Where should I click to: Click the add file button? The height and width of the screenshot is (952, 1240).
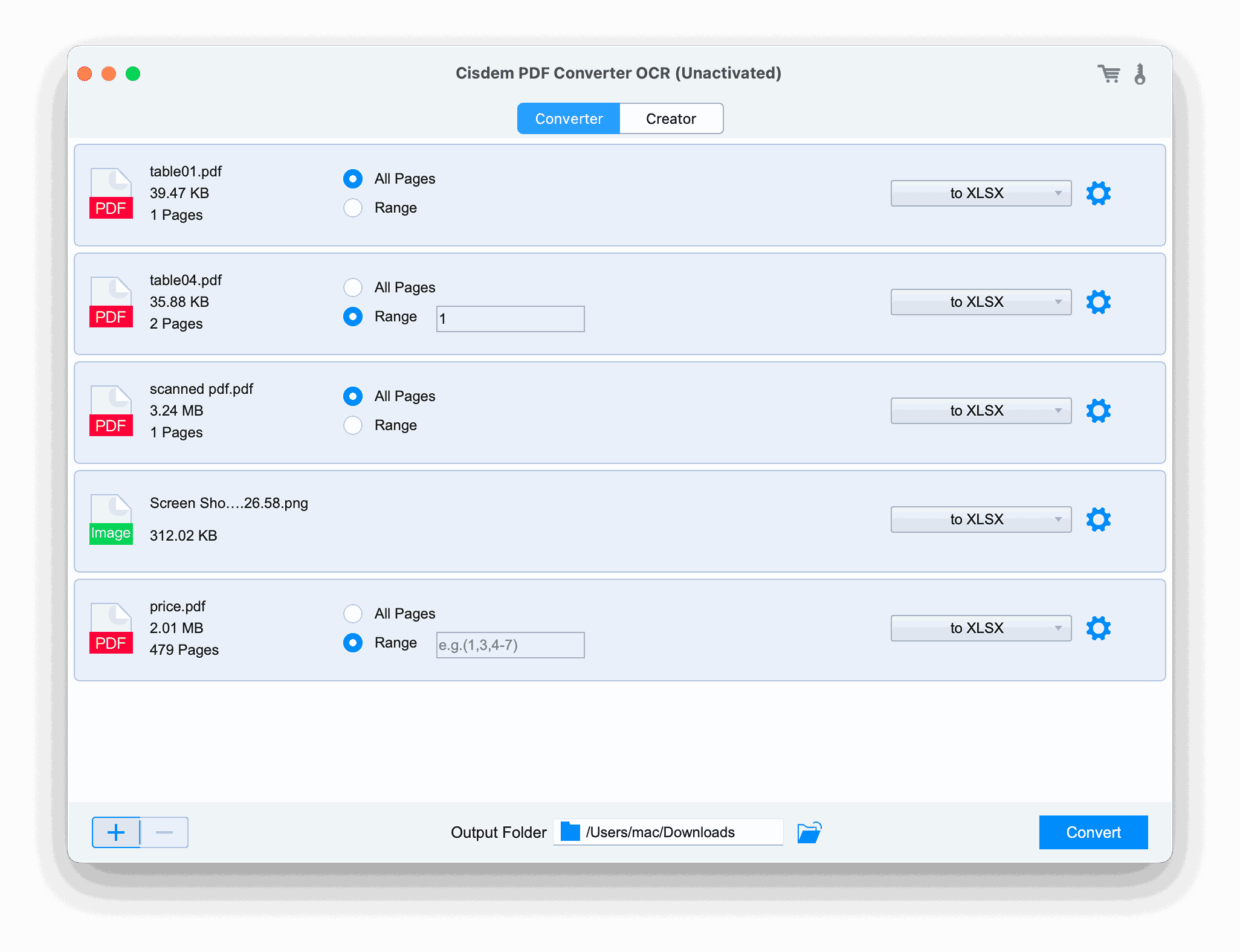[115, 830]
